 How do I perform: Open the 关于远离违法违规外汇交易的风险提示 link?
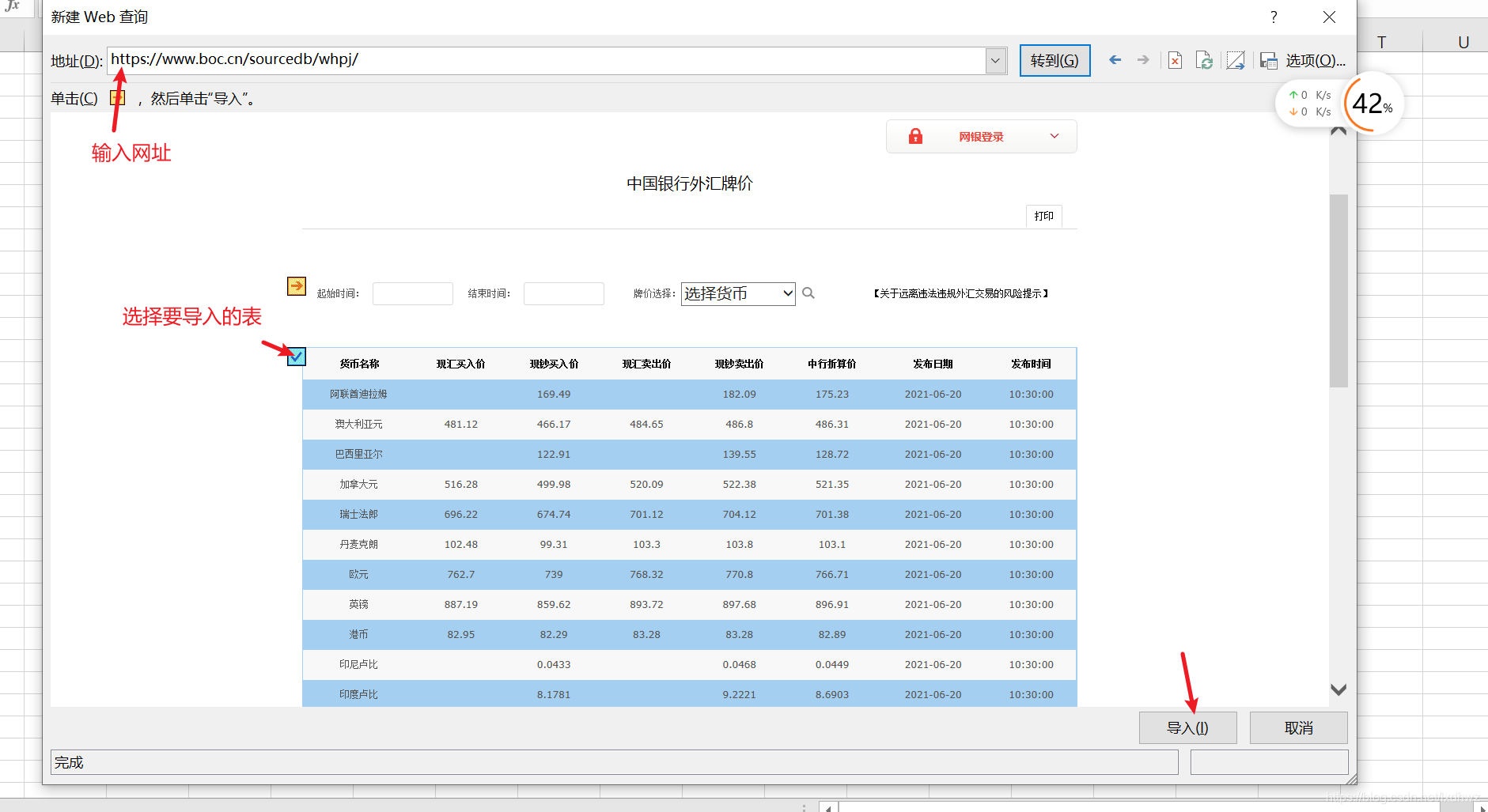tap(960, 293)
